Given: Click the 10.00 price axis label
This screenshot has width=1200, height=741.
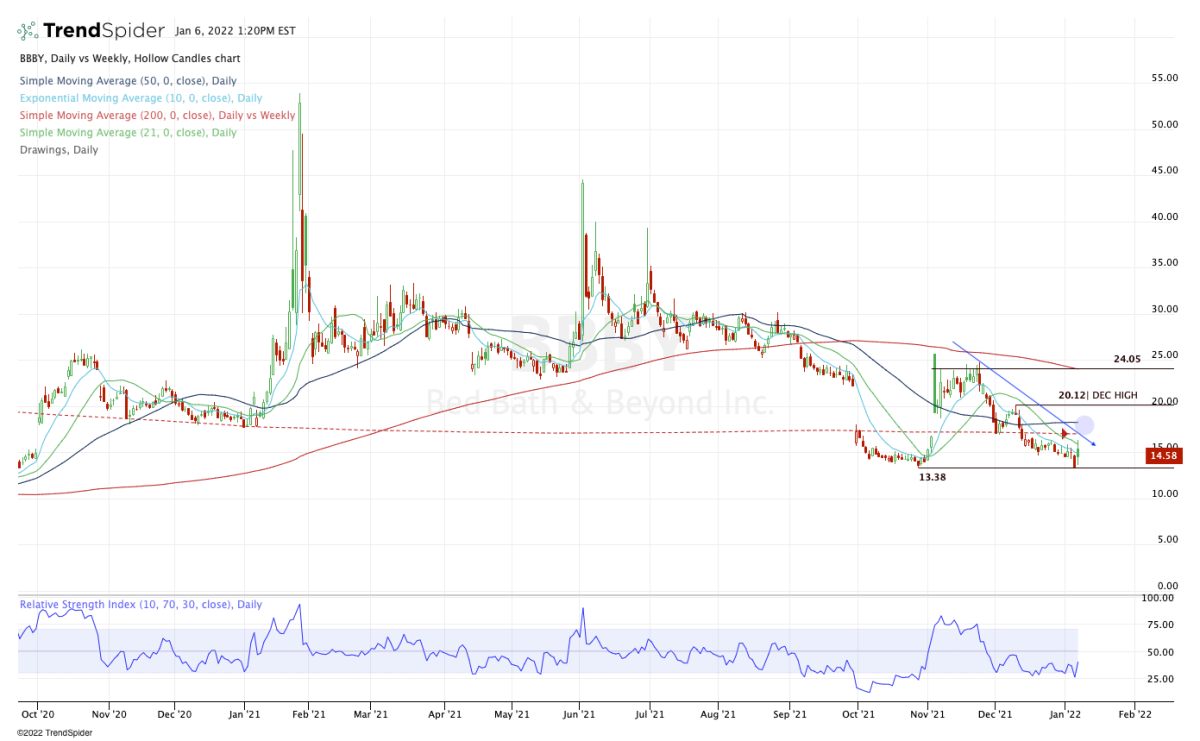Looking at the screenshot, I should click(x=1167, y=493).
